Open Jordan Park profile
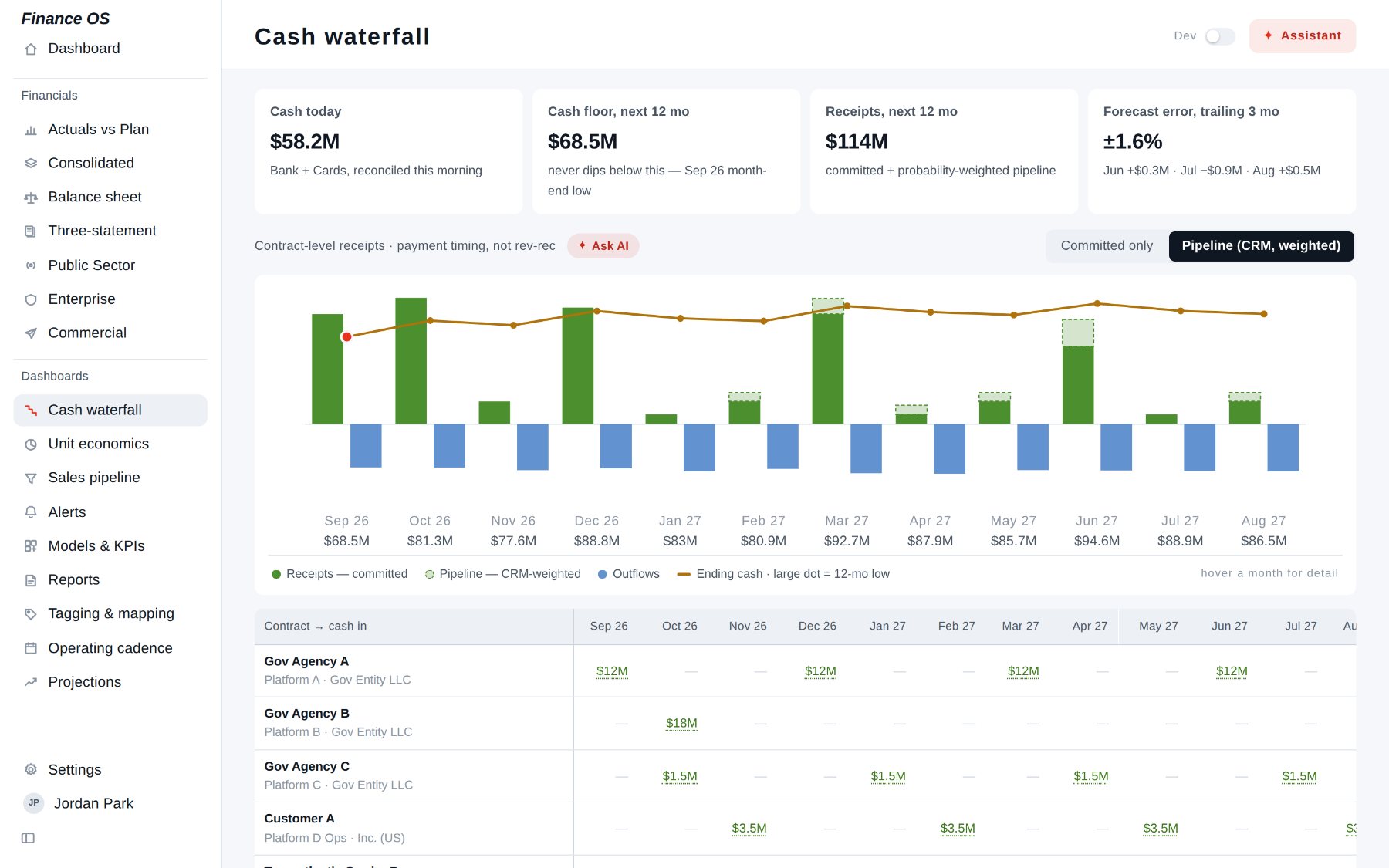Screen dimensions: 1389x868 click(110, 803)
